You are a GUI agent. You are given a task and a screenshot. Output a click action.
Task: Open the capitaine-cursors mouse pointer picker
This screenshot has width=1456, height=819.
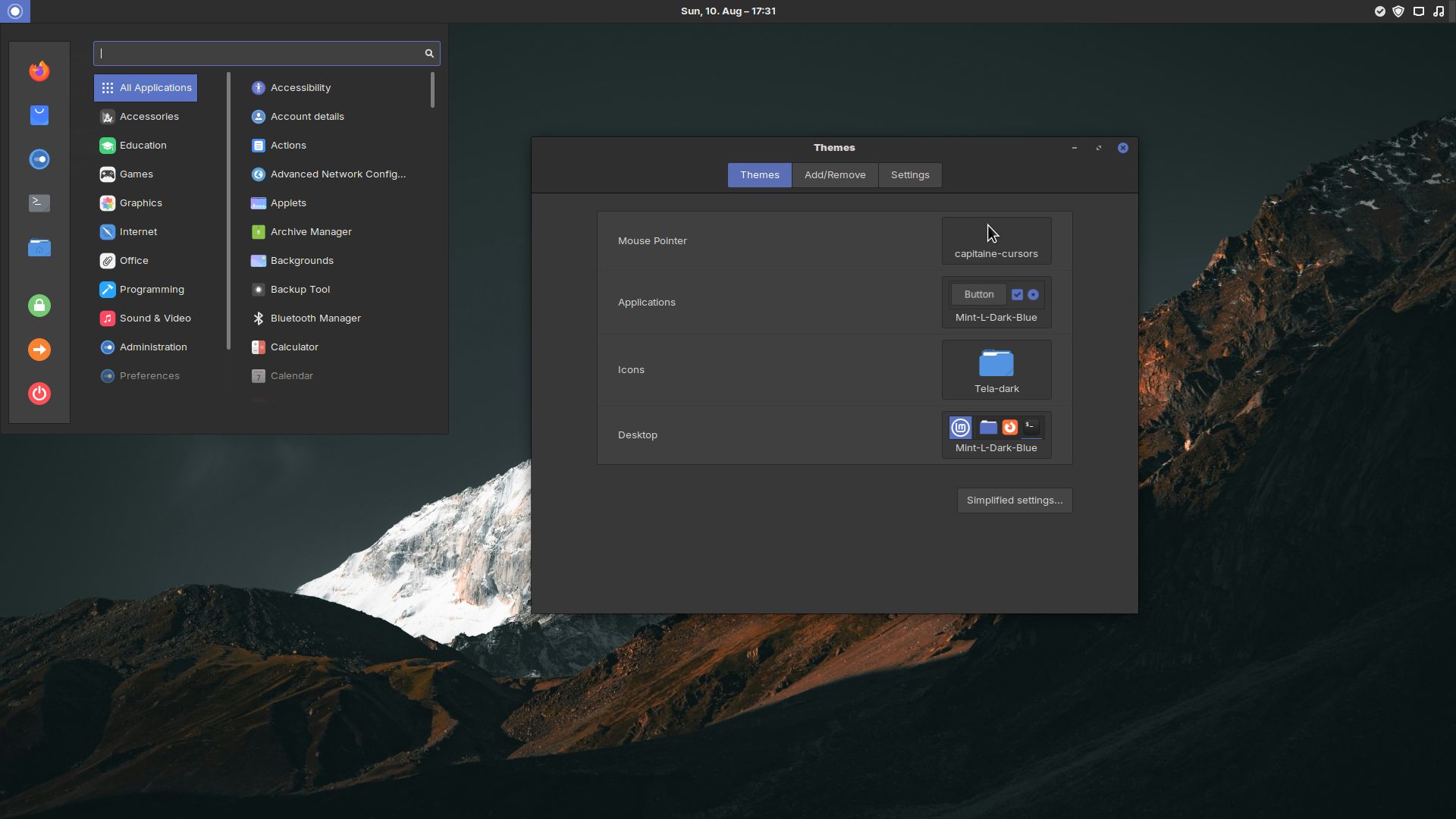click(x=996, y=240)
